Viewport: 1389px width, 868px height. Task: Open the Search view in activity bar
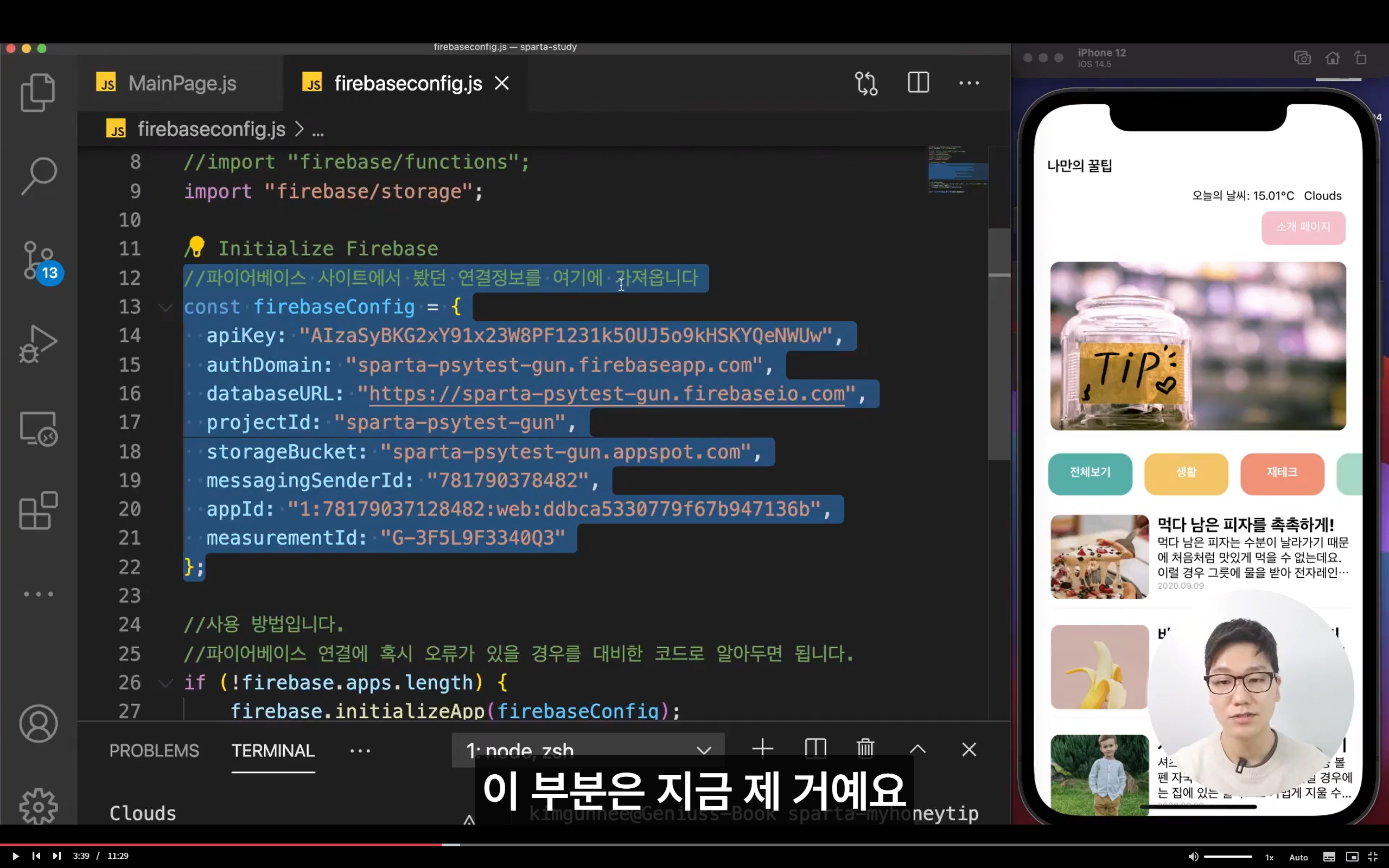(38, 176)
